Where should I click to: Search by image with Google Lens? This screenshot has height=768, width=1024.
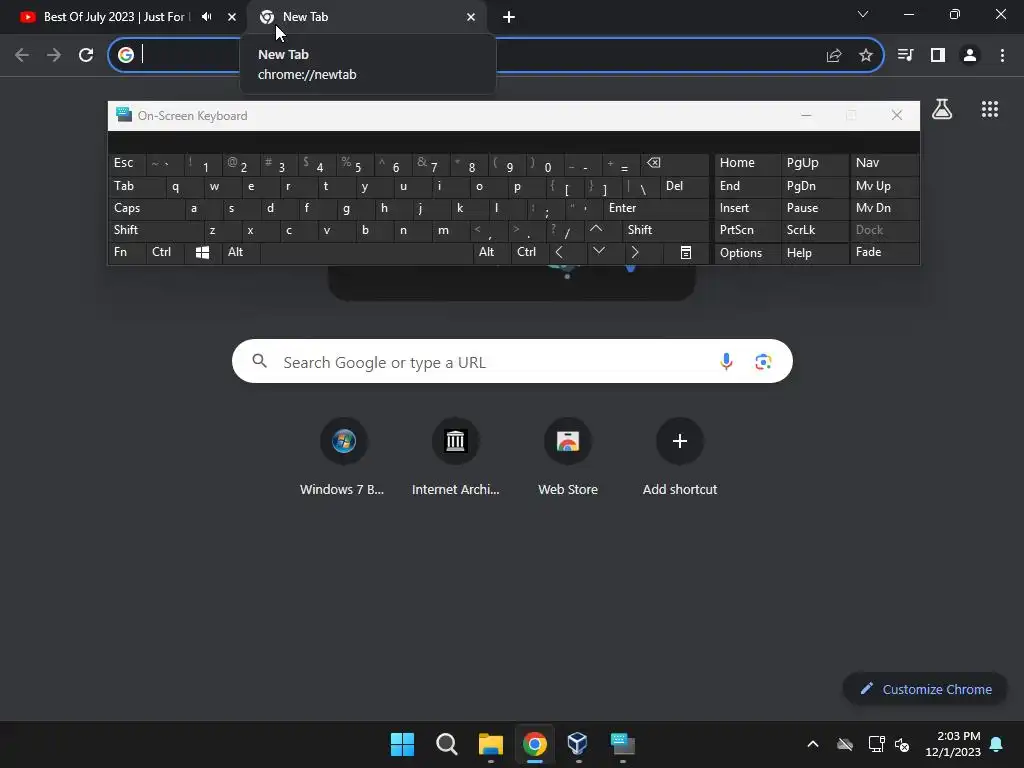pyautogui.click(x=763, y=361)
